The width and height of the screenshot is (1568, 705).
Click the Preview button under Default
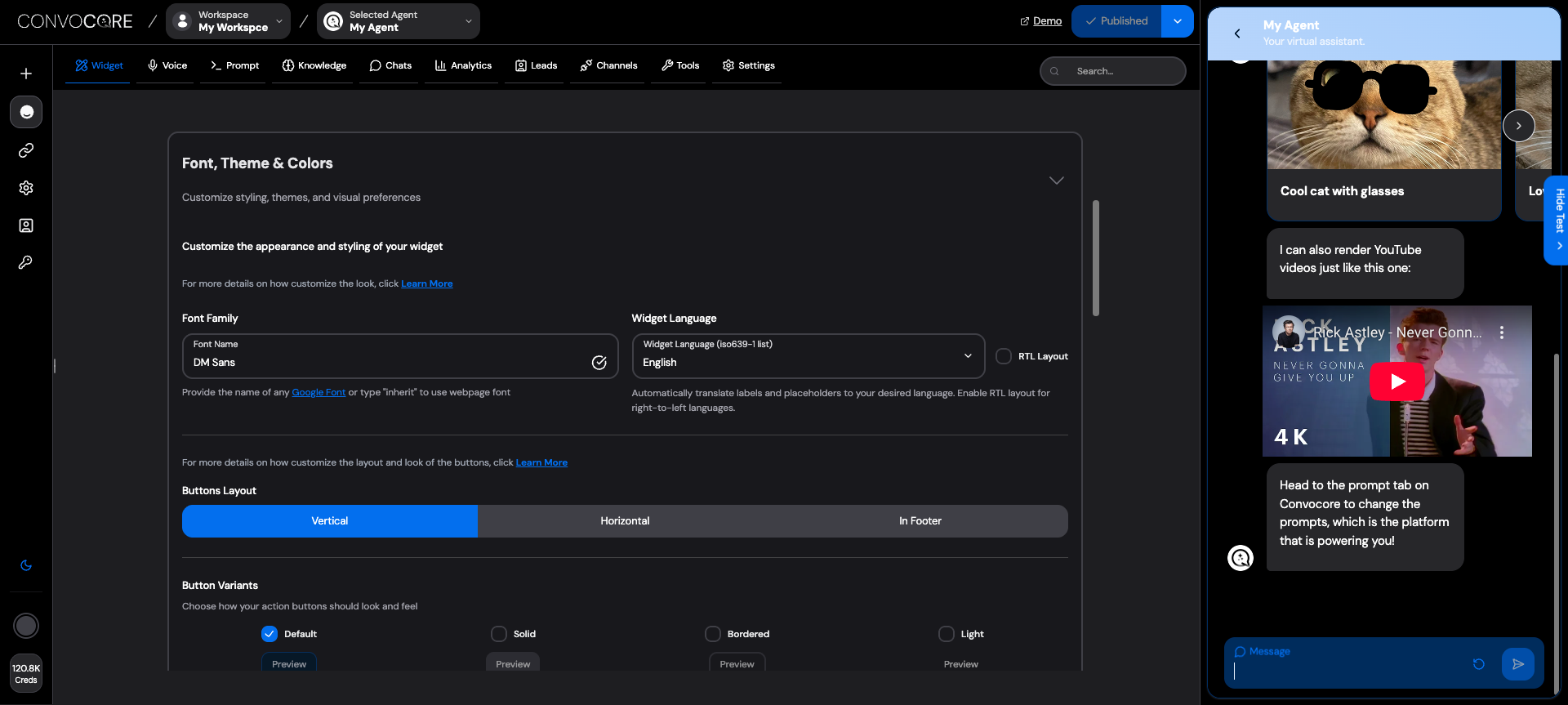coord(289,663)
